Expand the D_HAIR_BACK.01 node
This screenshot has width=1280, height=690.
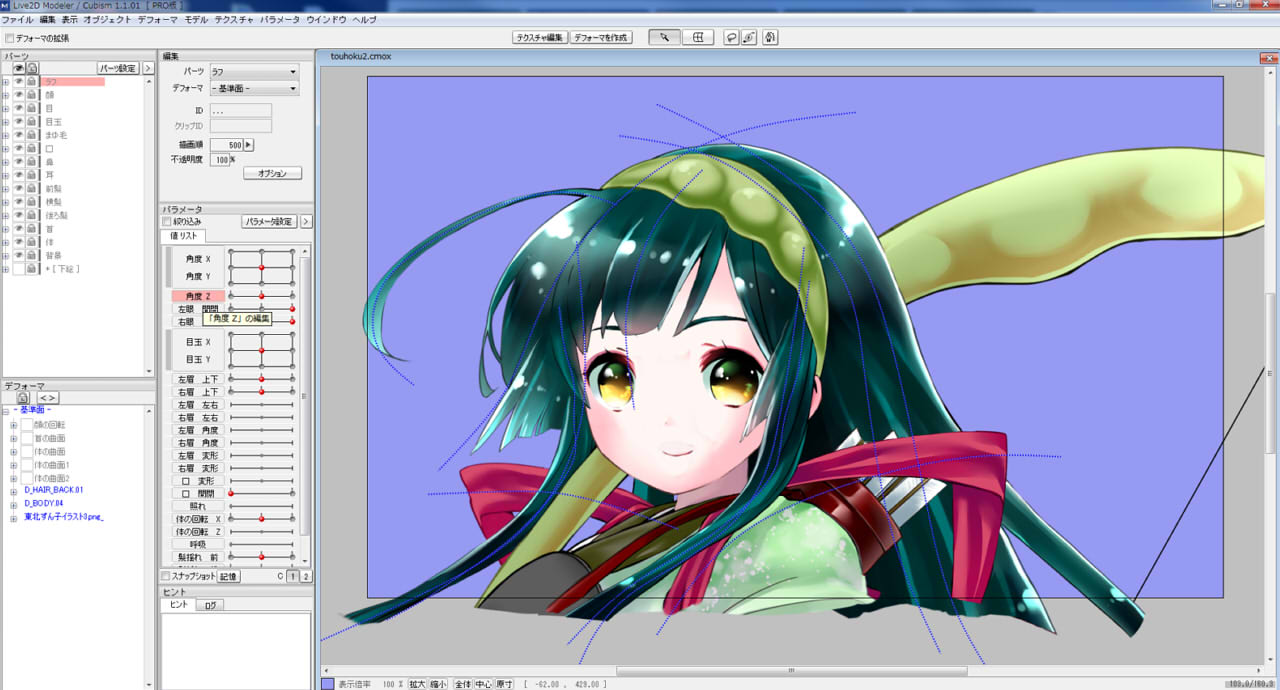point(14,491)
